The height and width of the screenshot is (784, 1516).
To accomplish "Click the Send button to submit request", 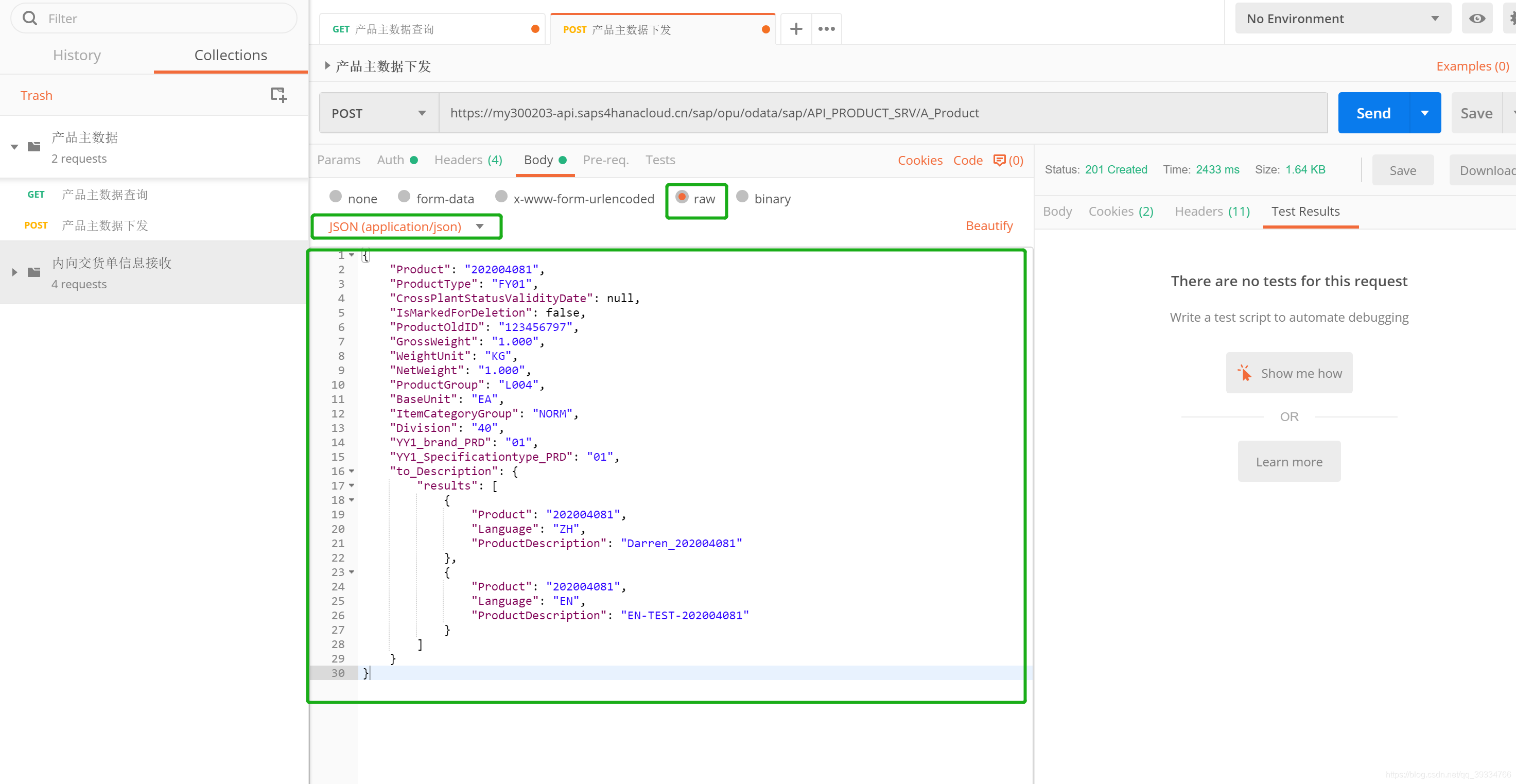I will [x=1374, y=112].
